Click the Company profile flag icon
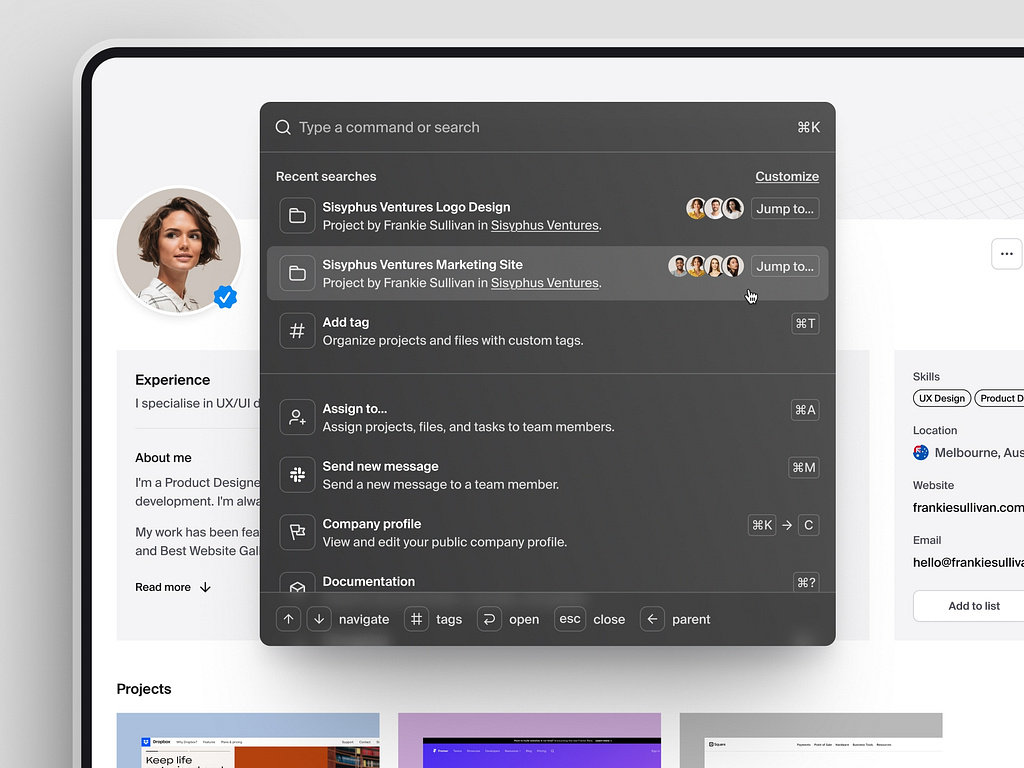The width and height of the screenshot is (1024, 768). (x=297, y=532)
